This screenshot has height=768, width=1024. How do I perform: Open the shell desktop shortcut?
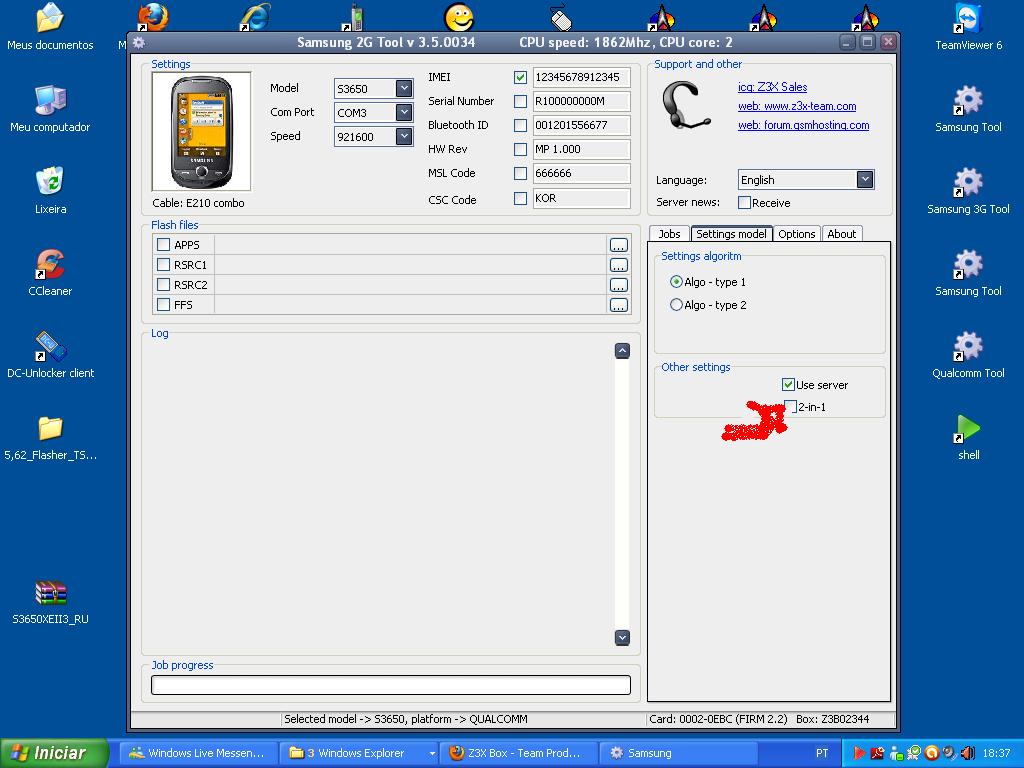(x=968, y=437)
